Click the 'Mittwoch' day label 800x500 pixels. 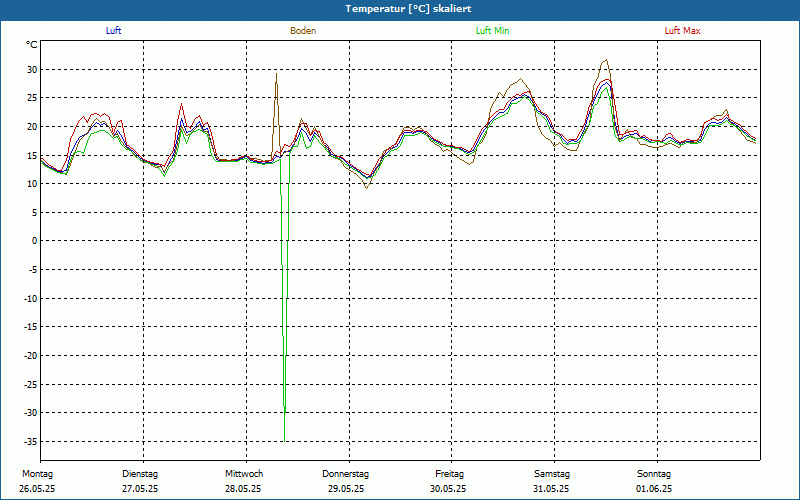coord(244,474)
